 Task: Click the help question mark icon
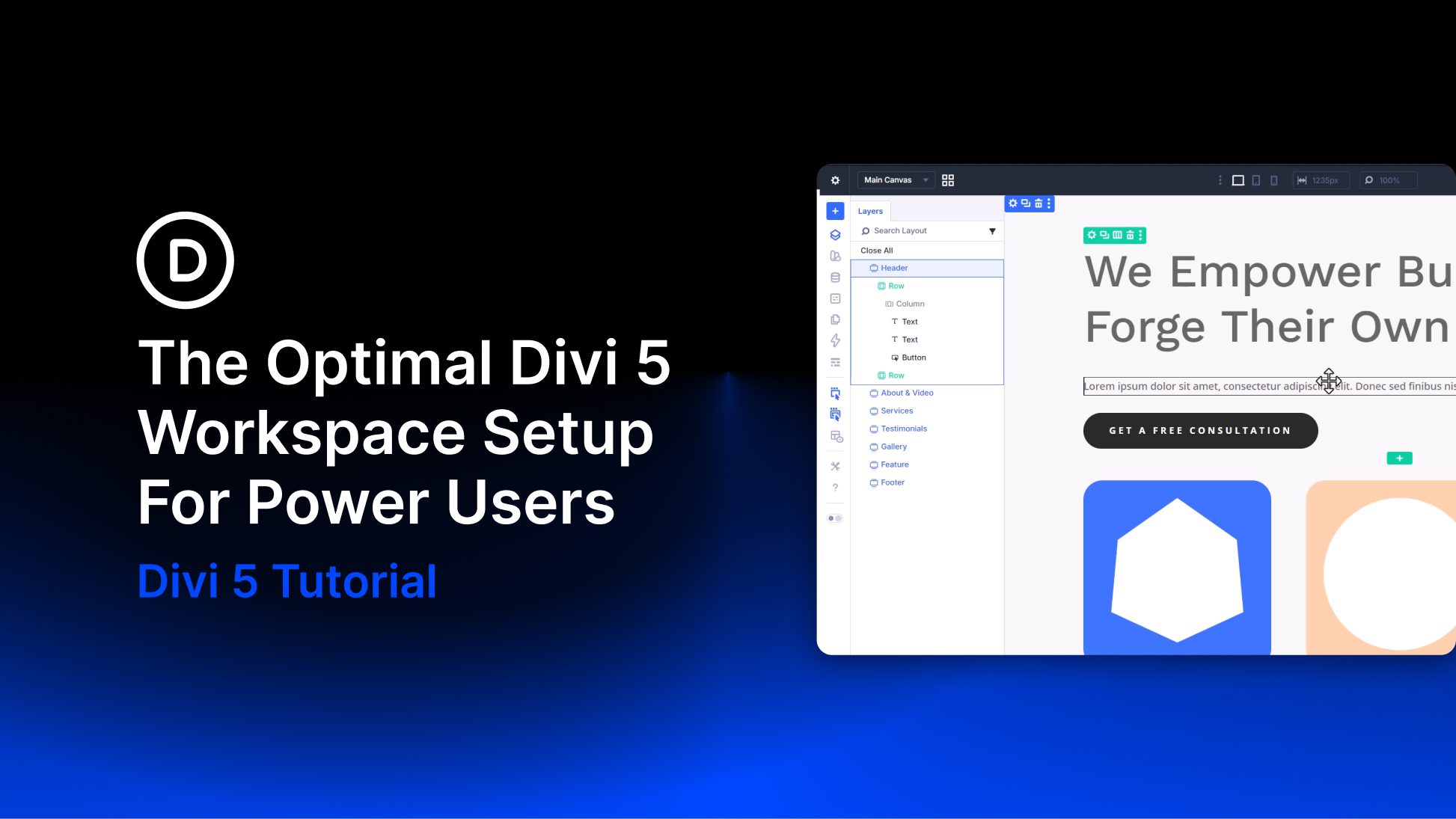click(x=835, y=486)
